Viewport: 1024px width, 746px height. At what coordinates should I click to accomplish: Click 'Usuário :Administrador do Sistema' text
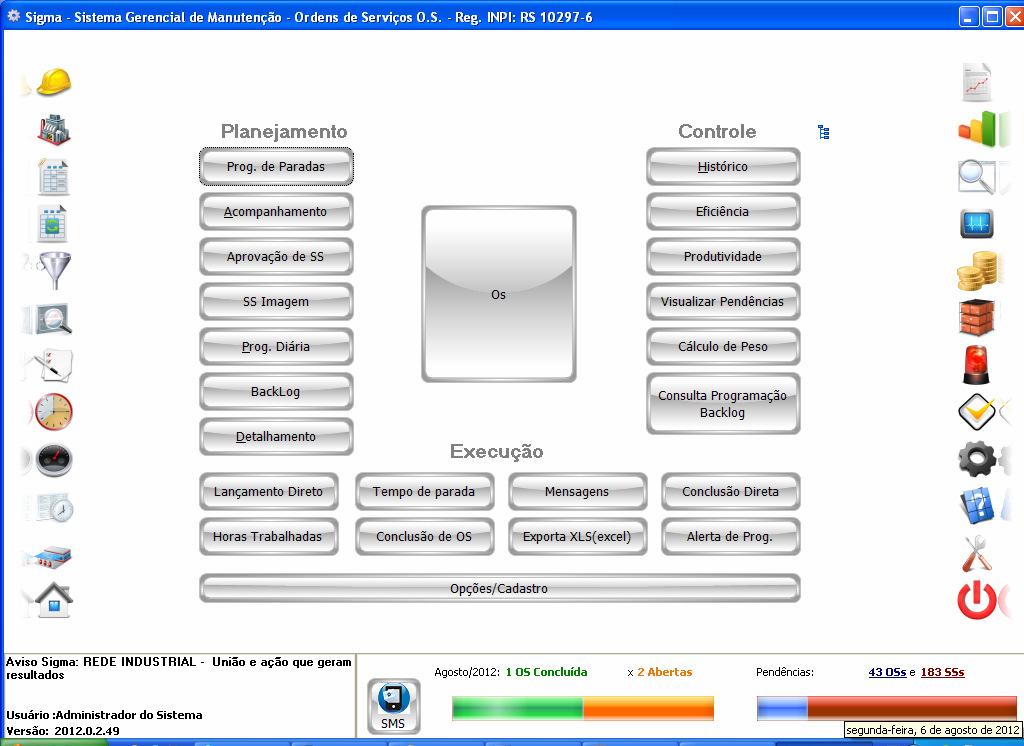pos(104,715)
